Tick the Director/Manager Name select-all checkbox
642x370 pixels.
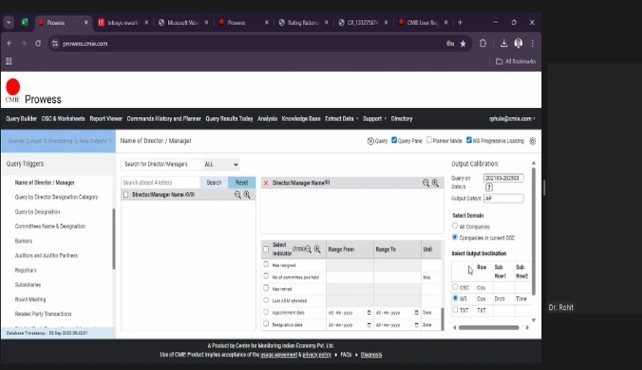pos(126,195)
